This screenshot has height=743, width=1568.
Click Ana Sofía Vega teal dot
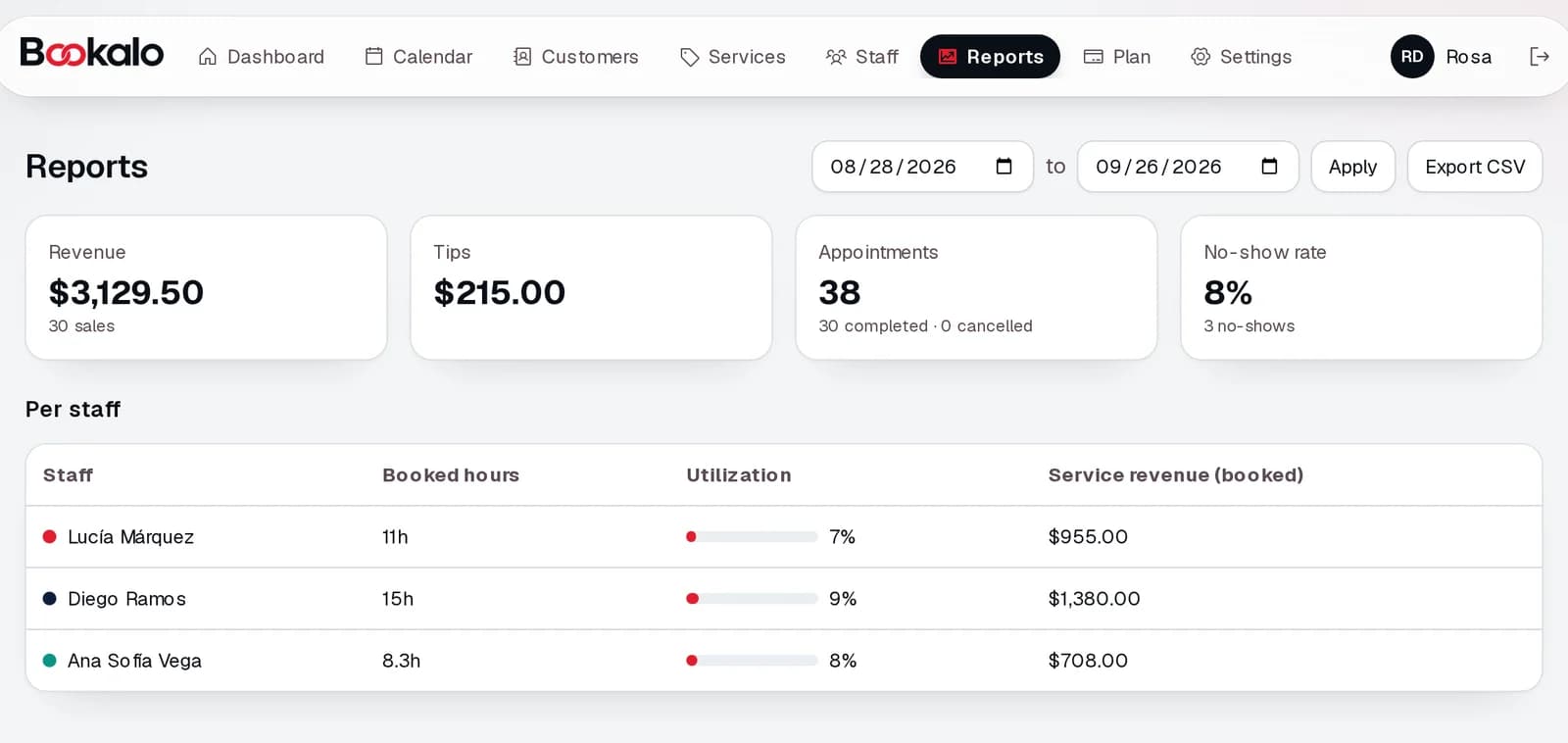coord(49,660)
